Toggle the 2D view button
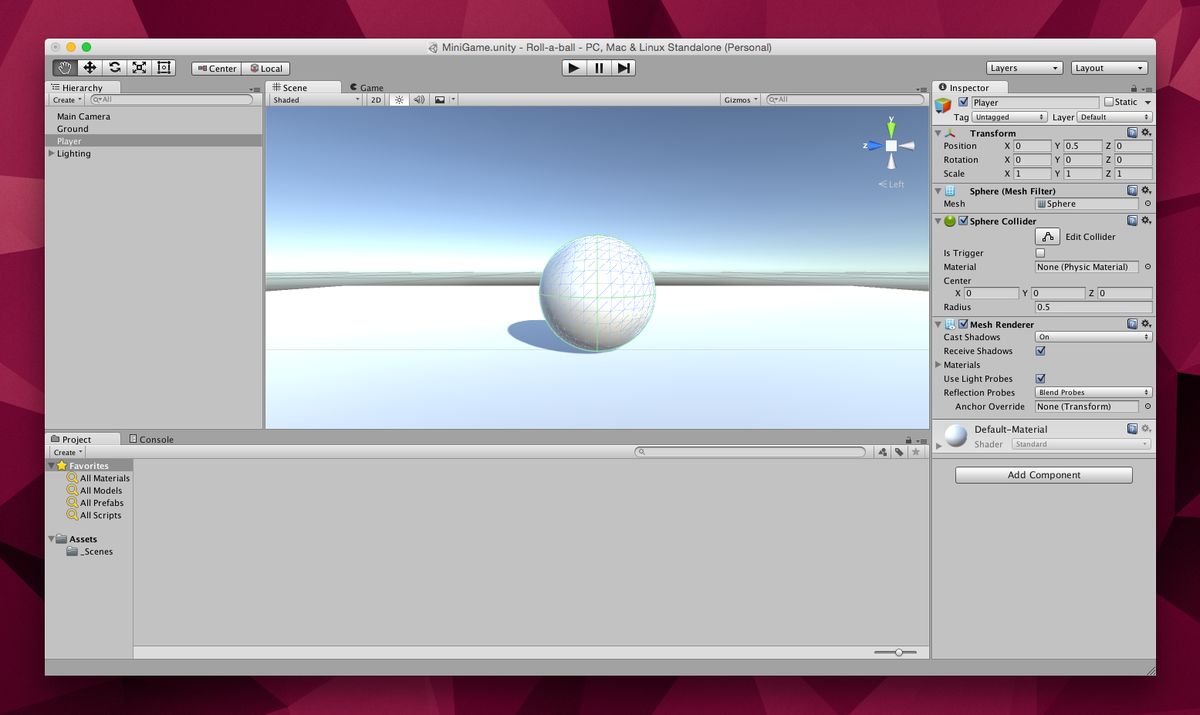1200x715 pixels. click(x=376, y=100)
